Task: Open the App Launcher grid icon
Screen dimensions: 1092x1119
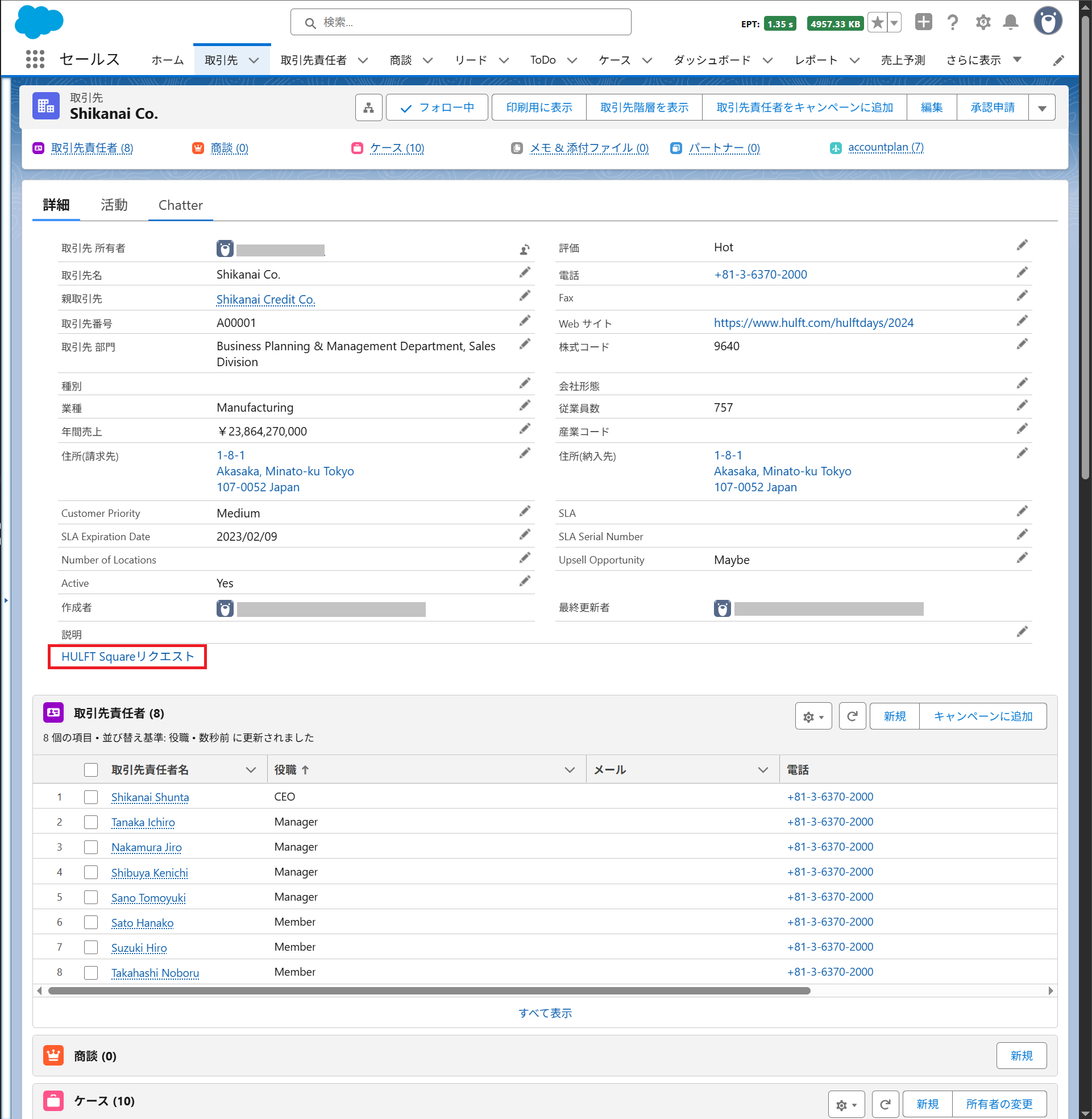Action: (35, 60)
